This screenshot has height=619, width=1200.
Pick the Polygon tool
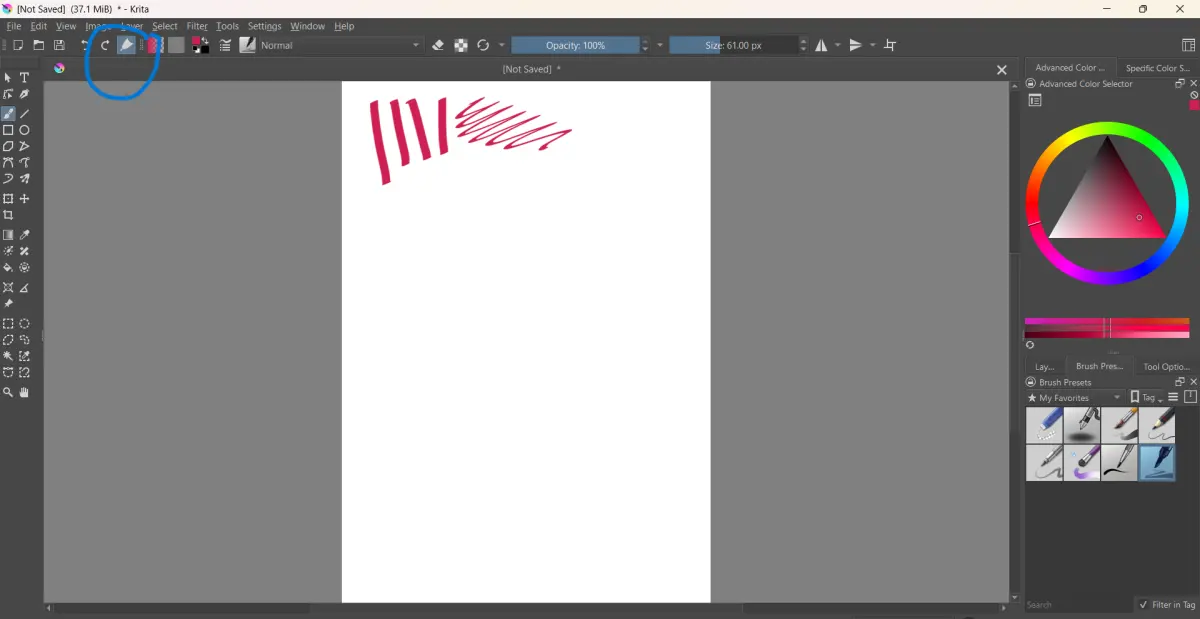(x=8, y=146)
